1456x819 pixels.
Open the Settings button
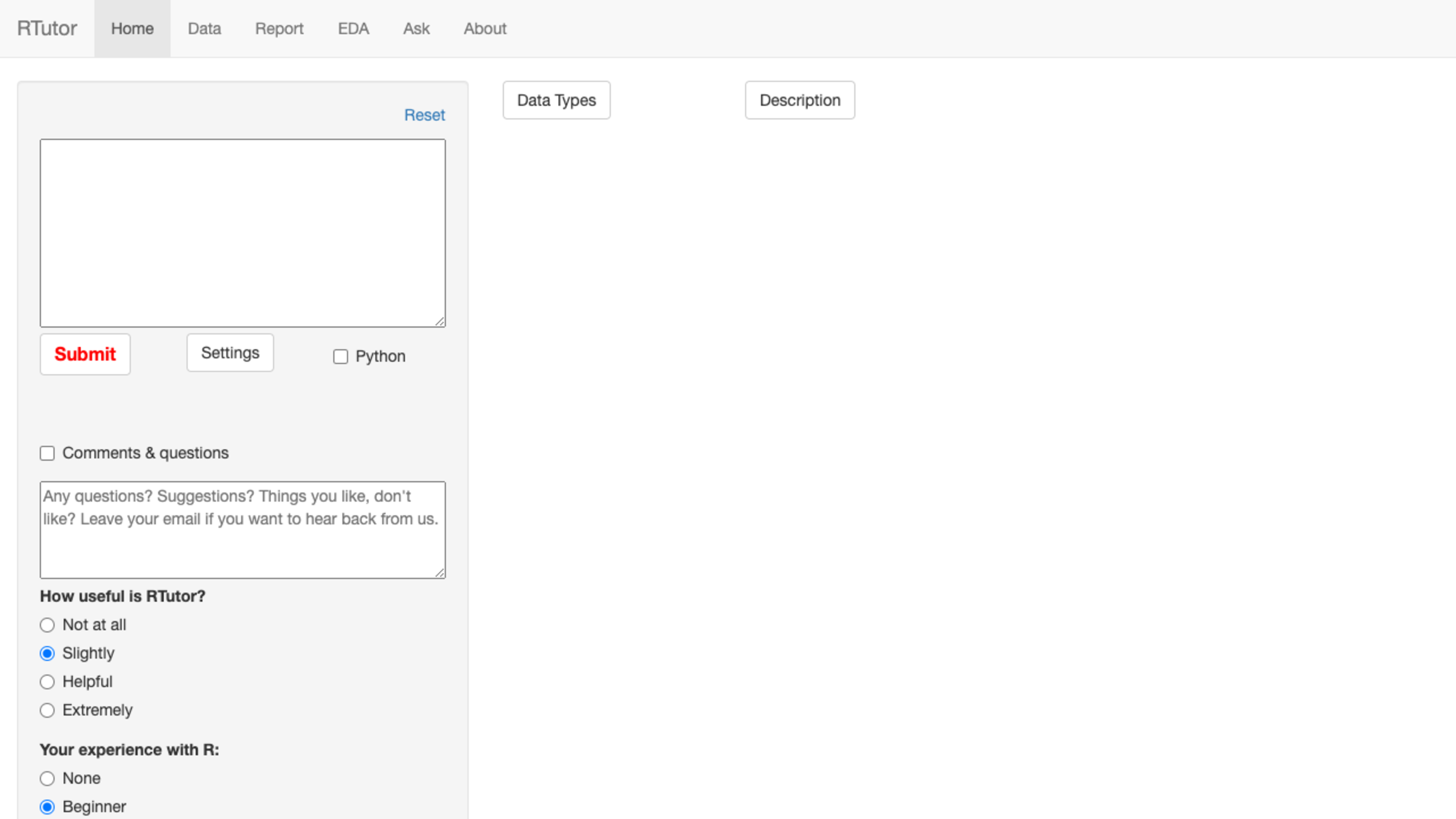[230, 353]
